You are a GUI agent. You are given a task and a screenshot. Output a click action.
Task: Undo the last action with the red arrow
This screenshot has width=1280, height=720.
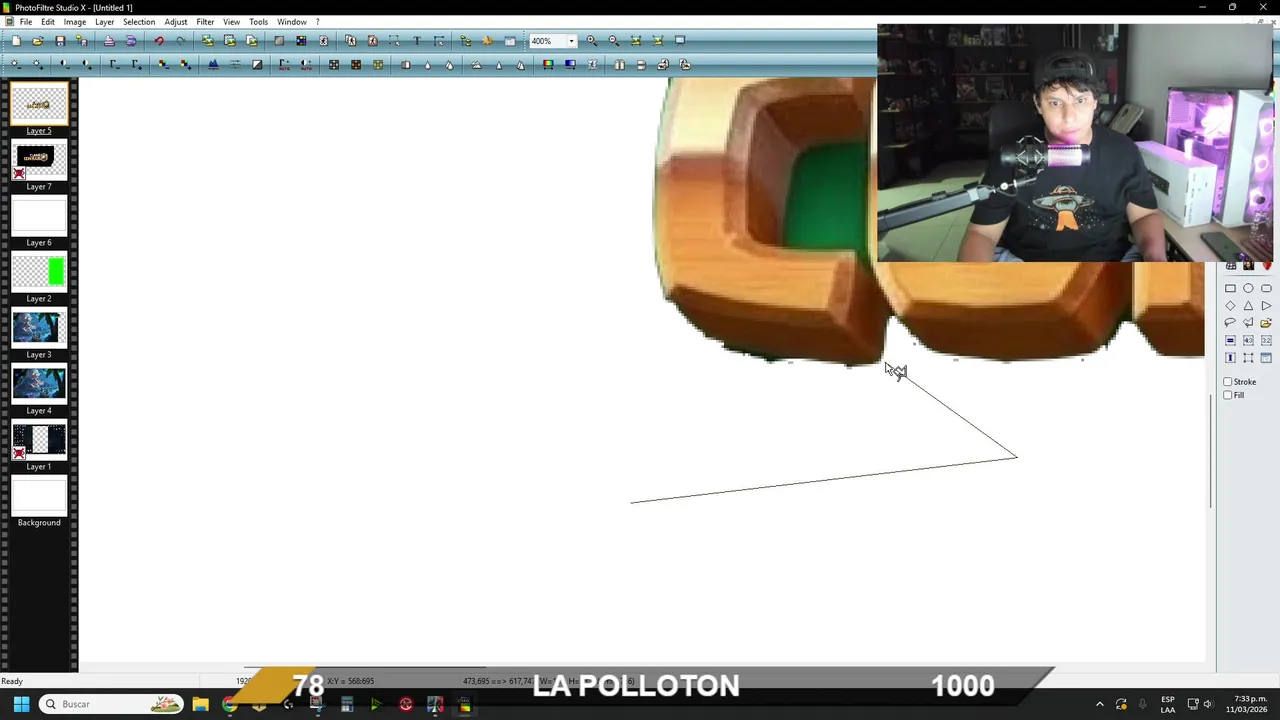(x=158, y=41)
